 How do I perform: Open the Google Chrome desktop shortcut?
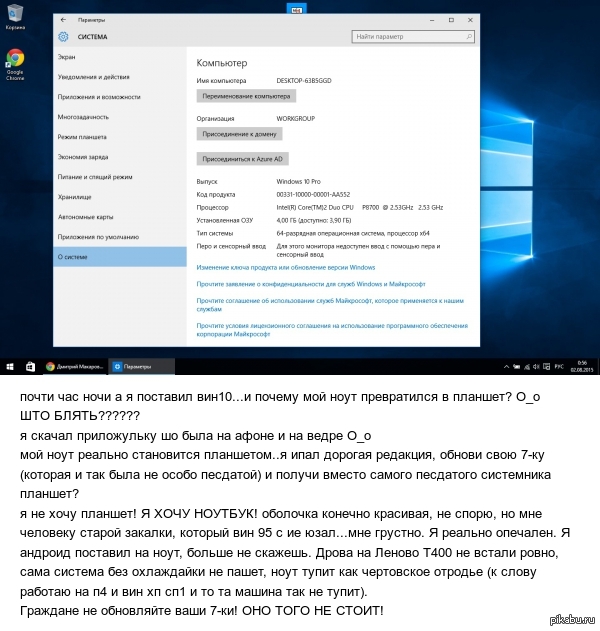tap(15, 64)
